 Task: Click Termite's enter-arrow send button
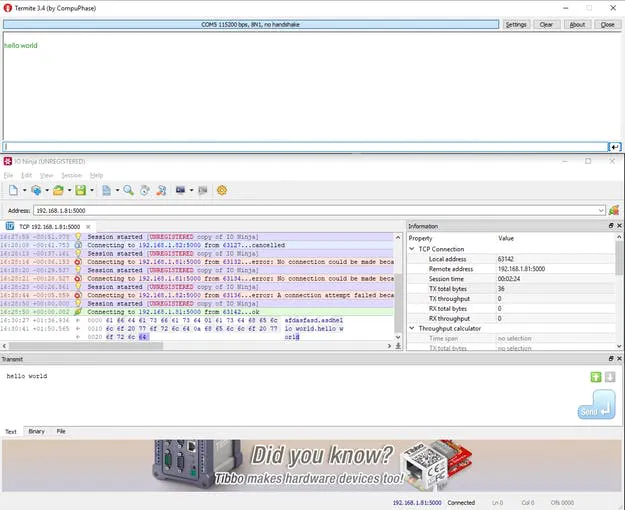(x=615, y=147)
